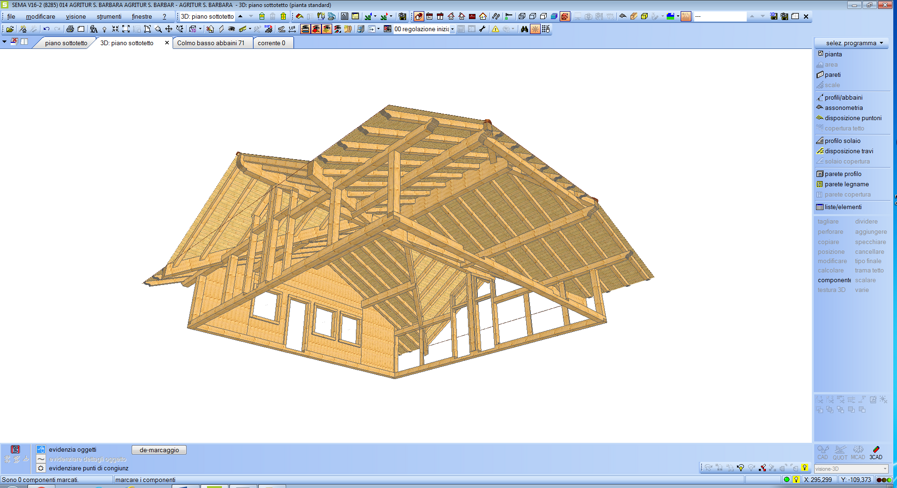This screenshot has height=488, width=897.
Task: Select 'disposizione puntoni' in side panel
Action: coord(852,118)
